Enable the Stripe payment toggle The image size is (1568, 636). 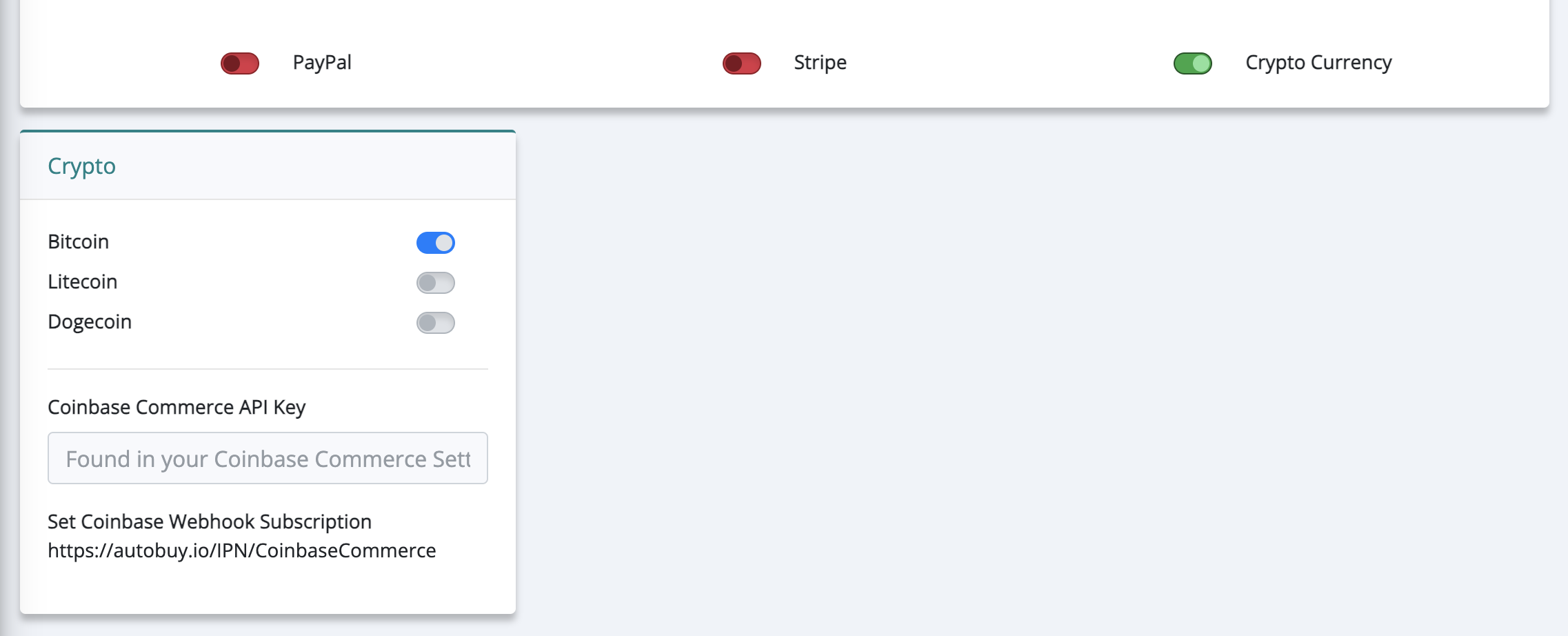[742, 63]
